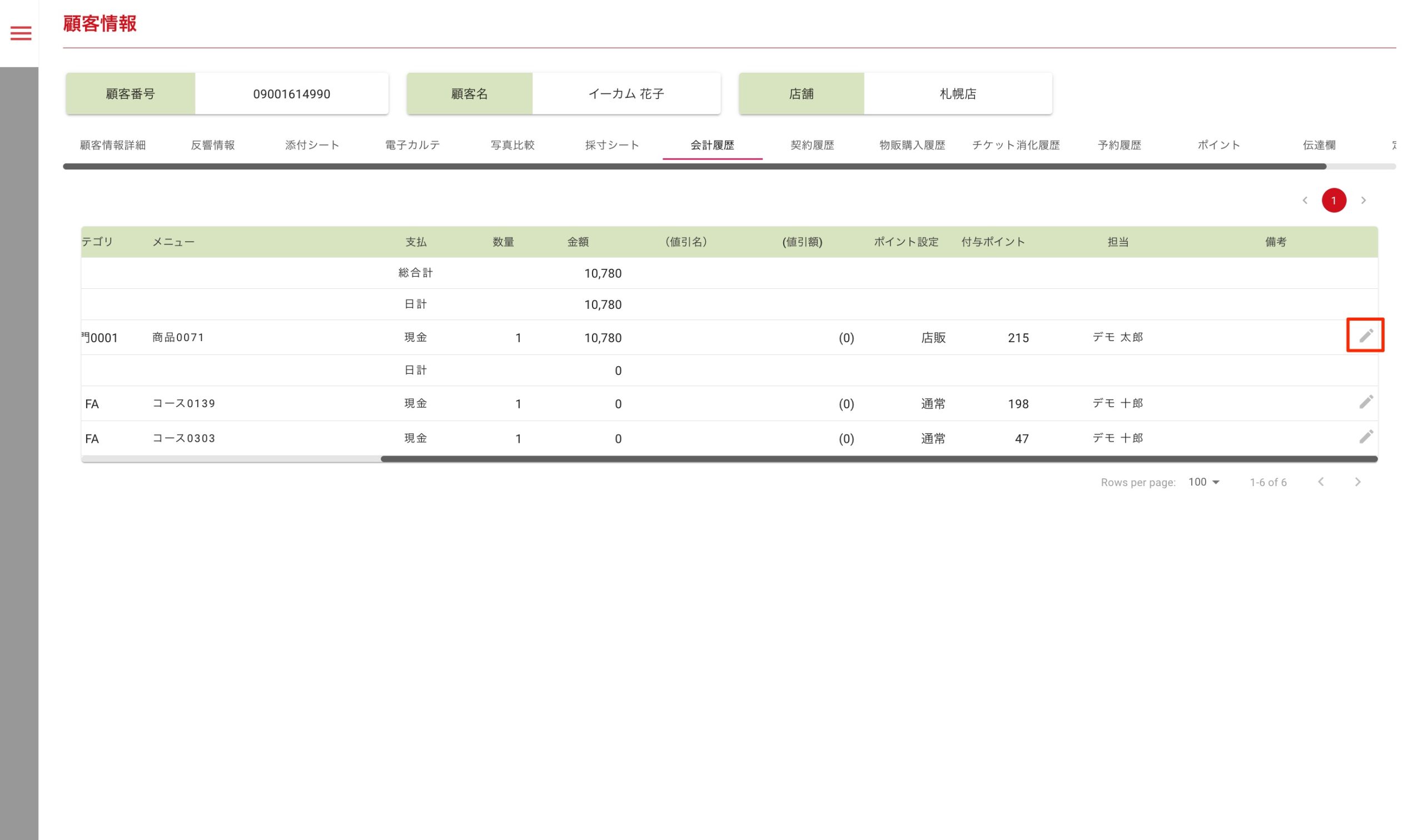Click the 金額 column header
1423x840 pixels.
(x=578, y=242)
